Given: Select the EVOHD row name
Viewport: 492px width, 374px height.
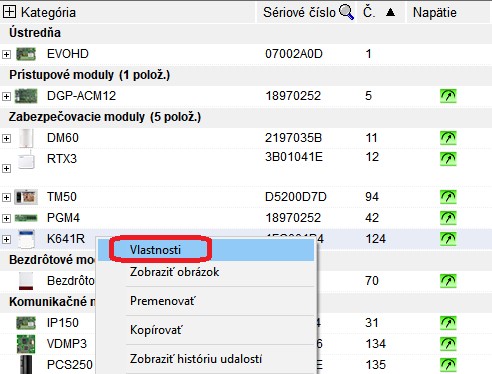Looking at the screenshot, I should coord(68,54).
